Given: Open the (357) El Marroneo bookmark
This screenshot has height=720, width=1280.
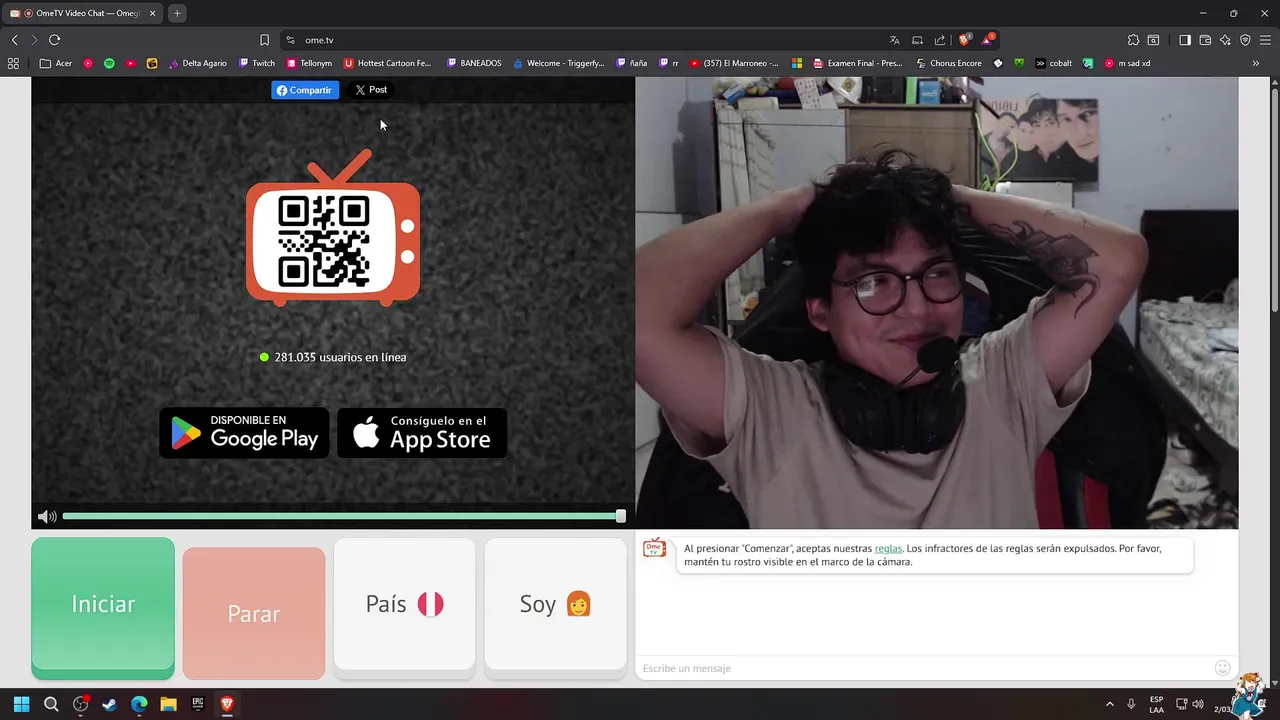Looking at the screenshot, I should tap(735, 63).
